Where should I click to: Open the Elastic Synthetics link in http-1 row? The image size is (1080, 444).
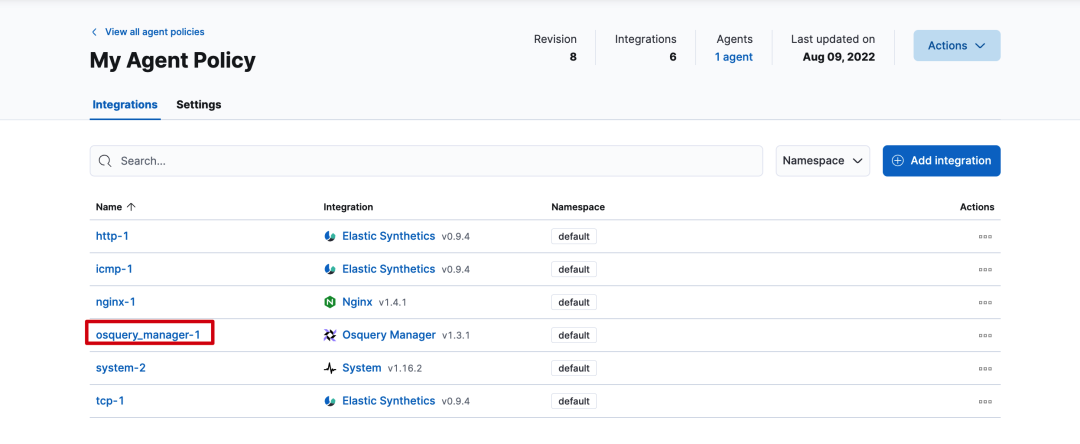click(x=388, y=237)
